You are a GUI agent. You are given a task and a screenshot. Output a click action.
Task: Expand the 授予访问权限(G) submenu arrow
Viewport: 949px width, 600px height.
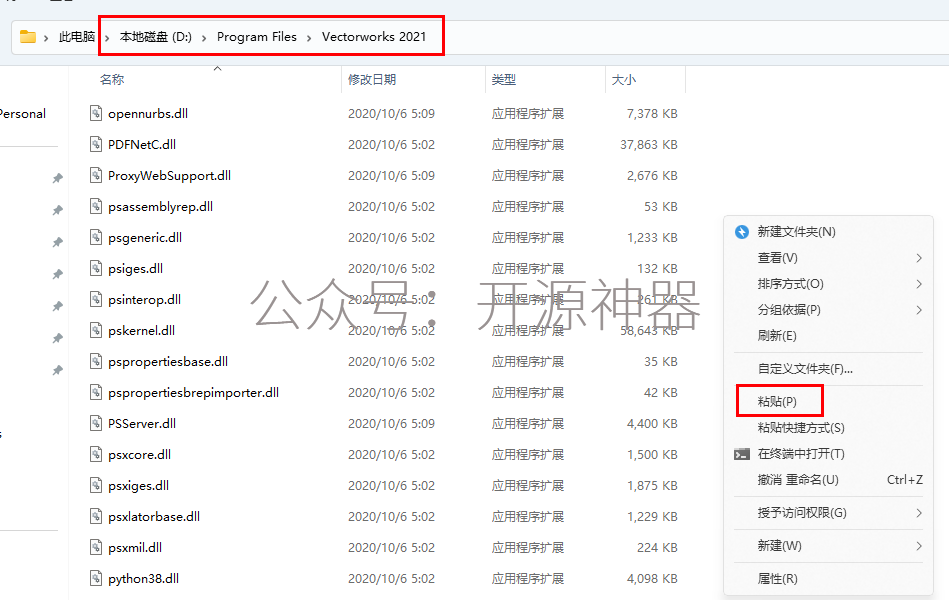(919, 513)
